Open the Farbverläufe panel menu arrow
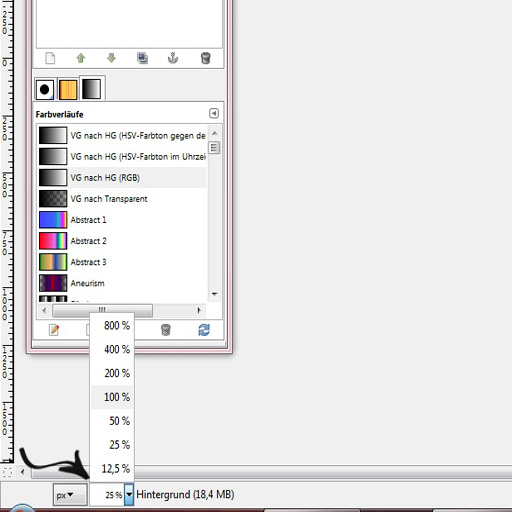This screenshot has height=512, width=512. pyautogui.click(x=214, y=114)
